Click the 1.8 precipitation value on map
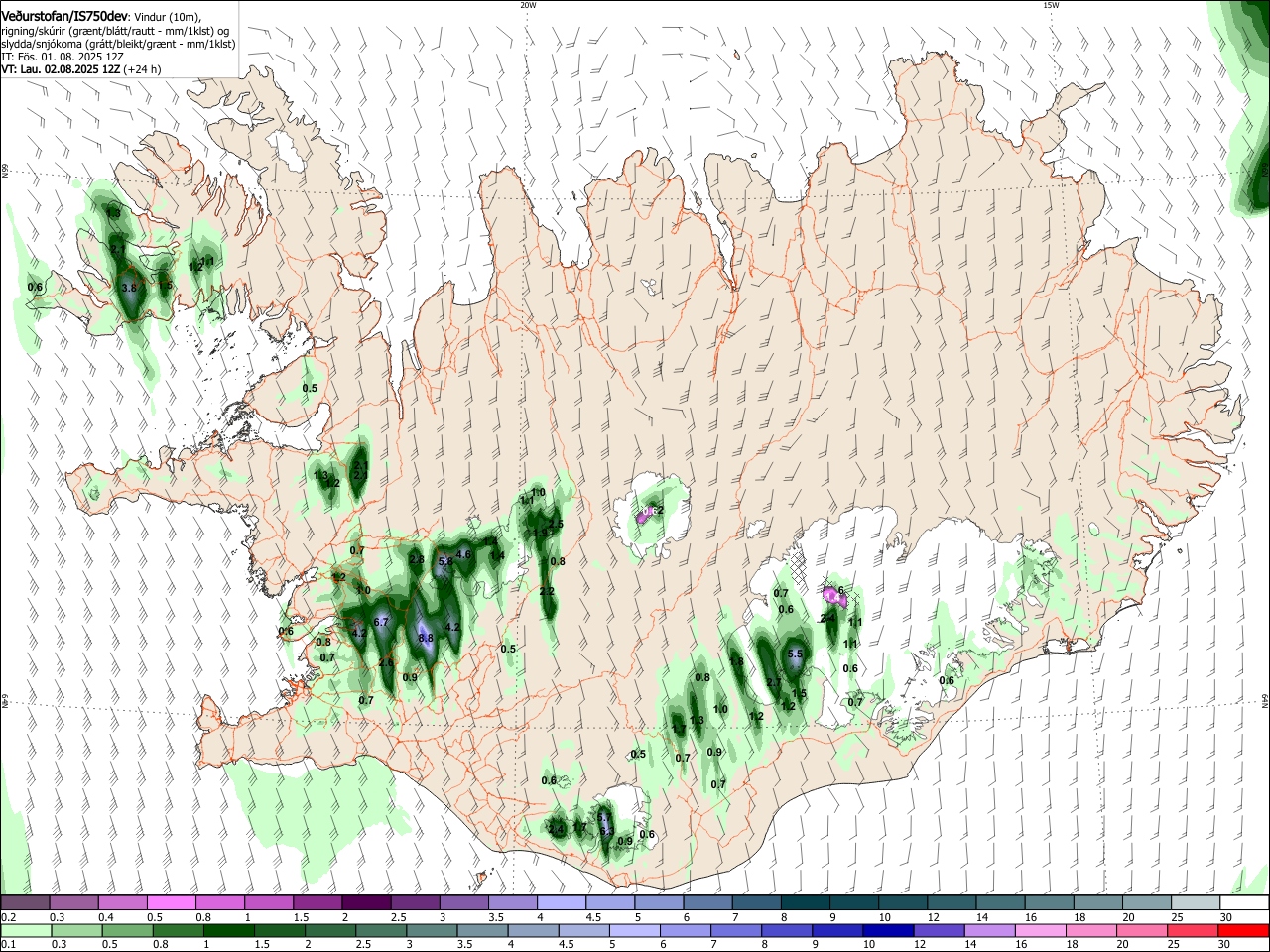Screen dimensions: 1270x952 [736, 662]
